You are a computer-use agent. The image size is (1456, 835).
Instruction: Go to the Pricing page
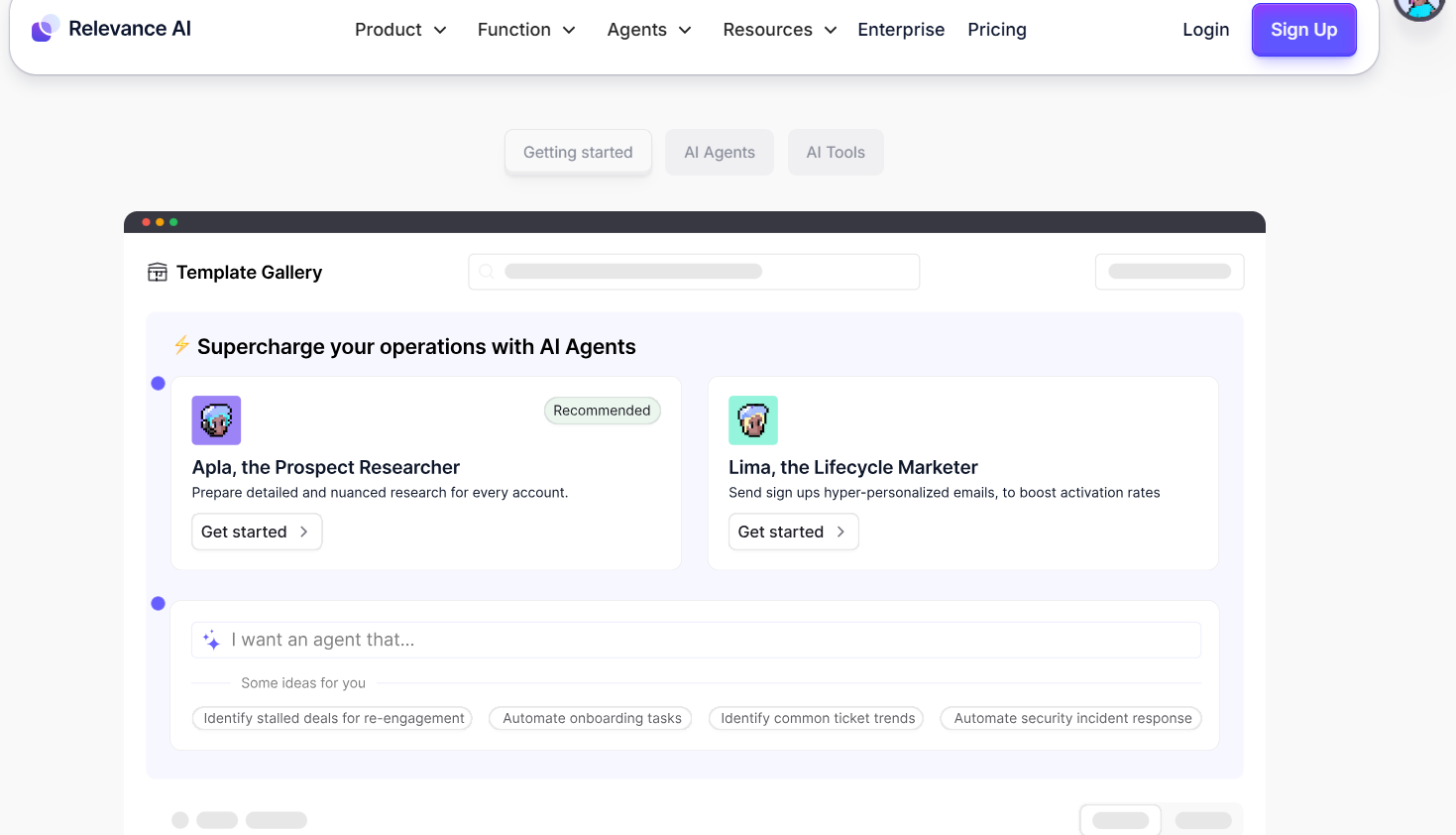tap(997, 30)
